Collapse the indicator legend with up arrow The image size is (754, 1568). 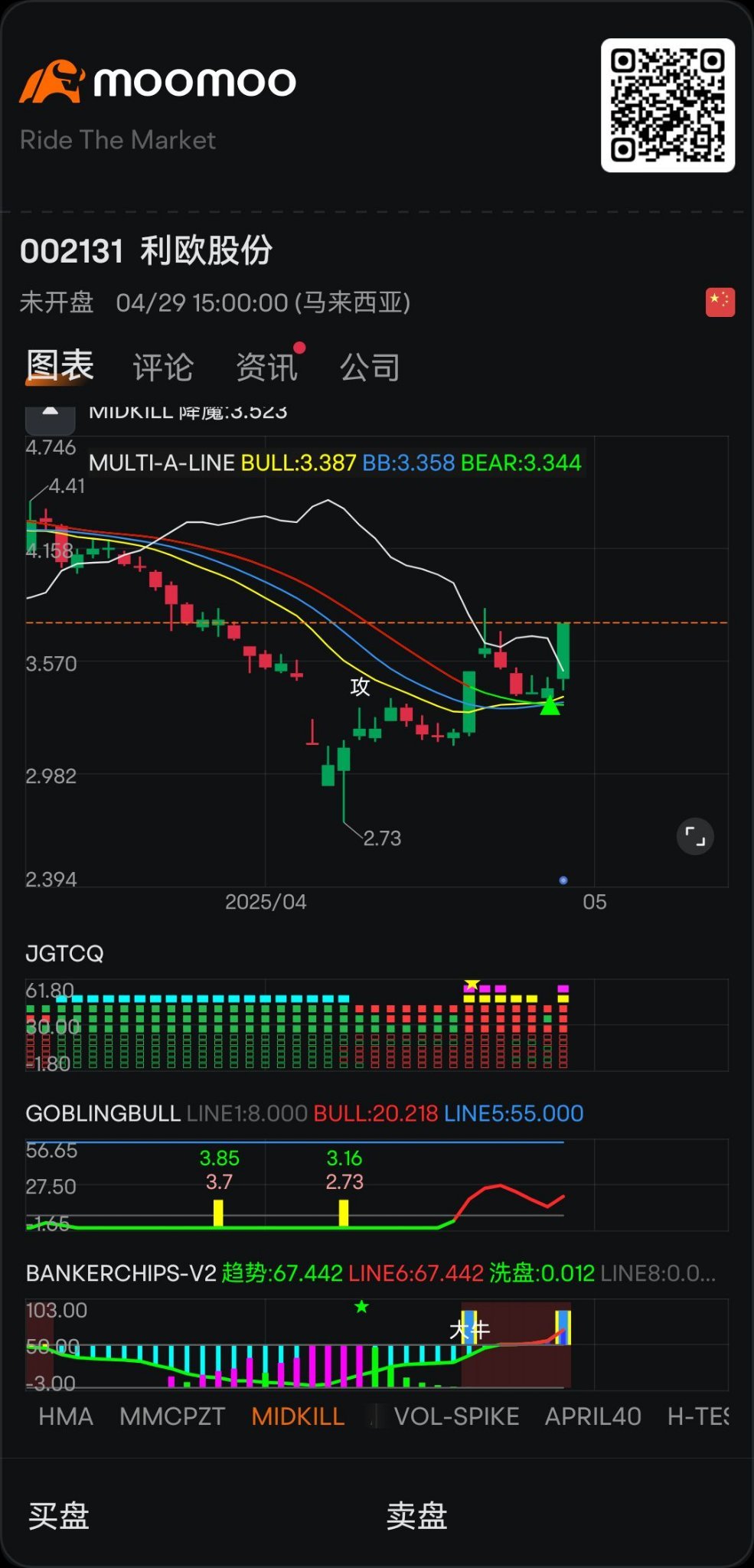tap(51, 413)
